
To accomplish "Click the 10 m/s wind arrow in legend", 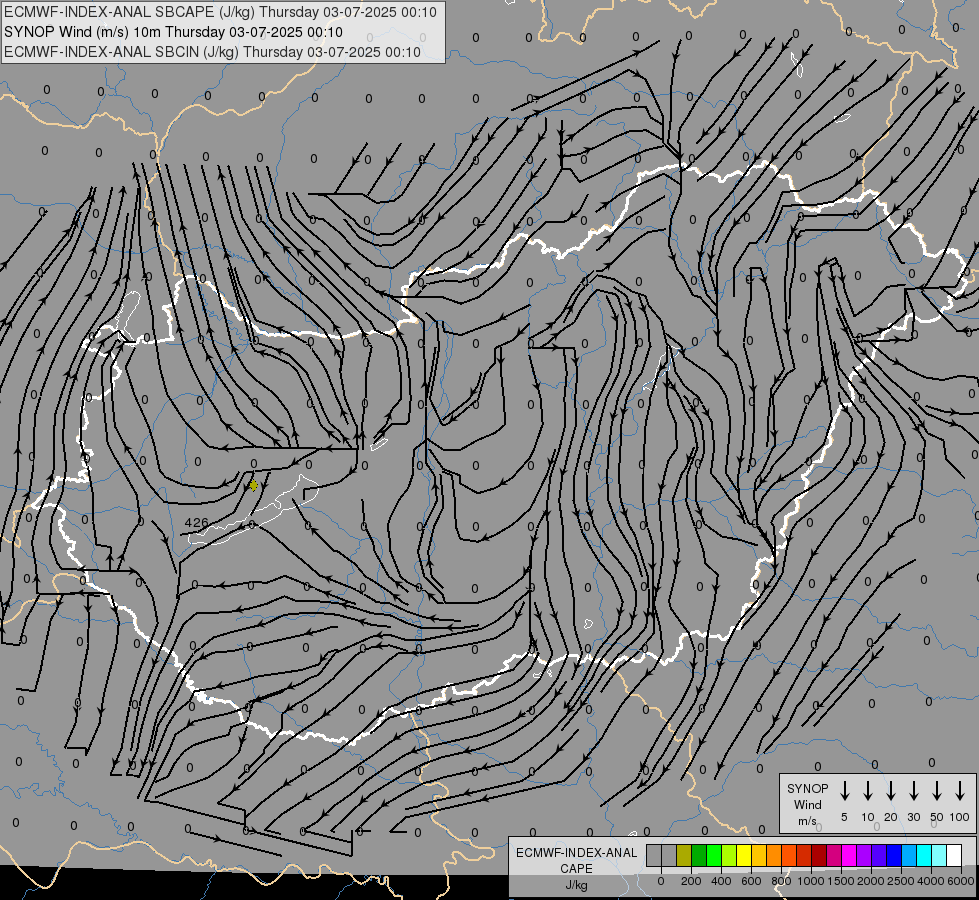I will click(x=868, y=791).
